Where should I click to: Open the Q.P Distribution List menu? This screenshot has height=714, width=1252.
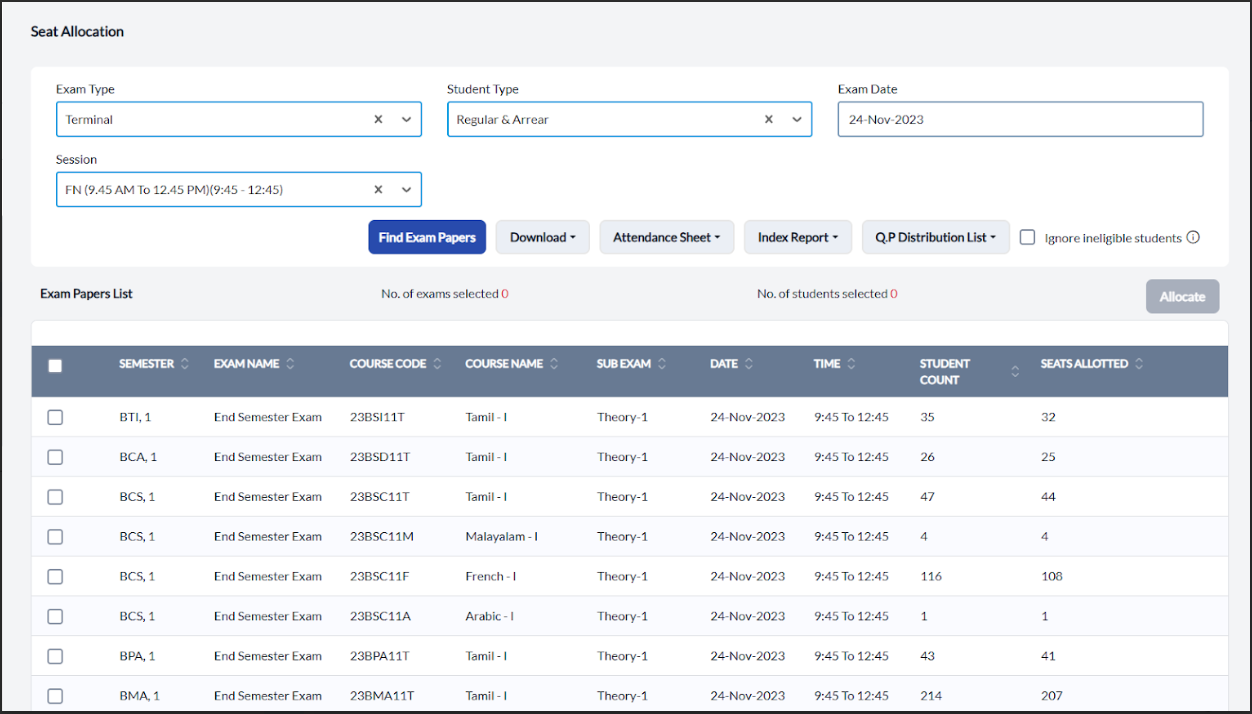pos(935,238)
